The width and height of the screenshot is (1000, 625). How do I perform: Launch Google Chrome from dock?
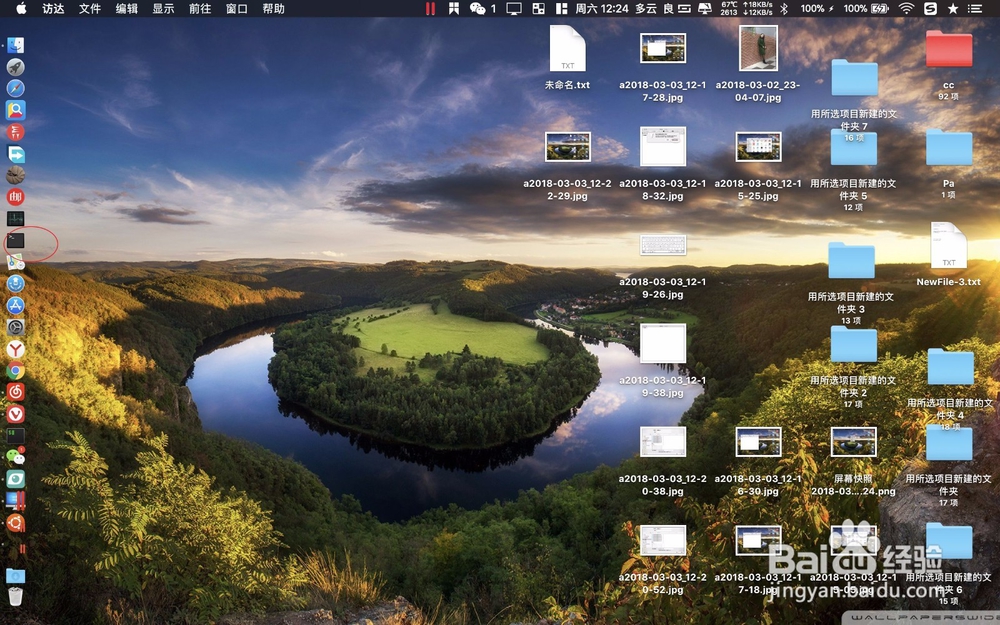coord(15,371)
